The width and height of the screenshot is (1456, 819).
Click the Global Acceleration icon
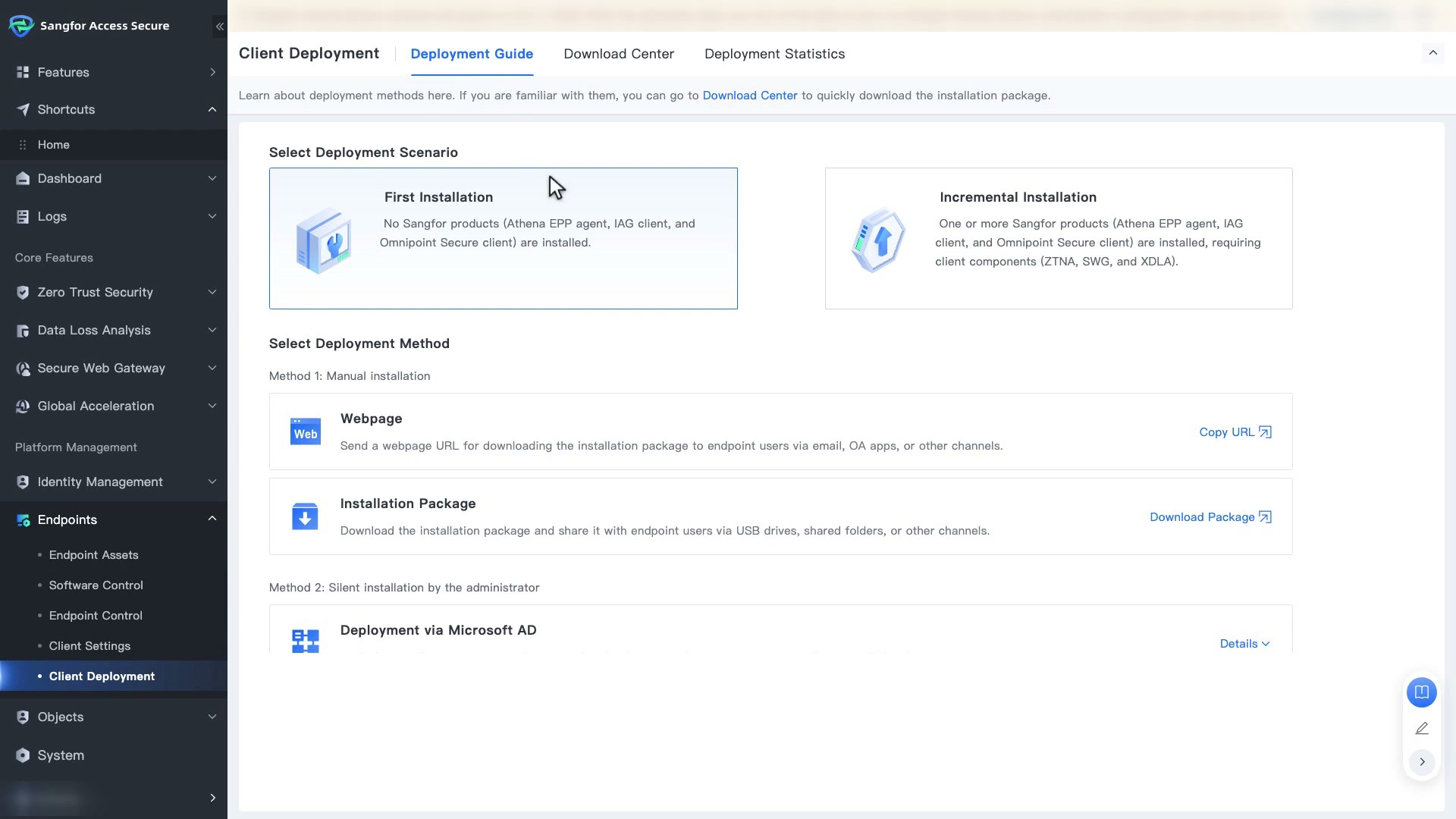point(23,406)
